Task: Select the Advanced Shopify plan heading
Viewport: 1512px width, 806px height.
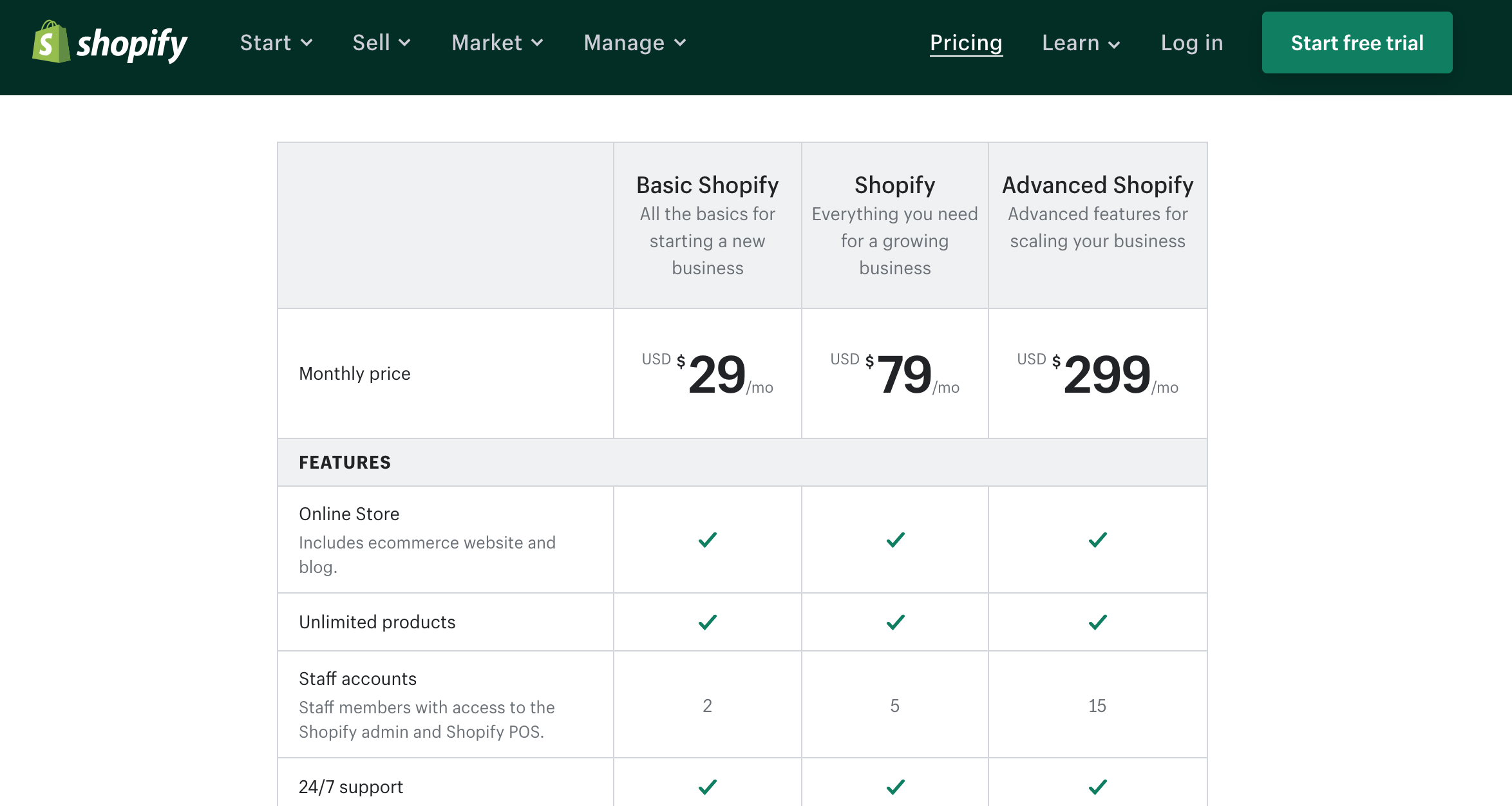Action: tap(1097, 185)
